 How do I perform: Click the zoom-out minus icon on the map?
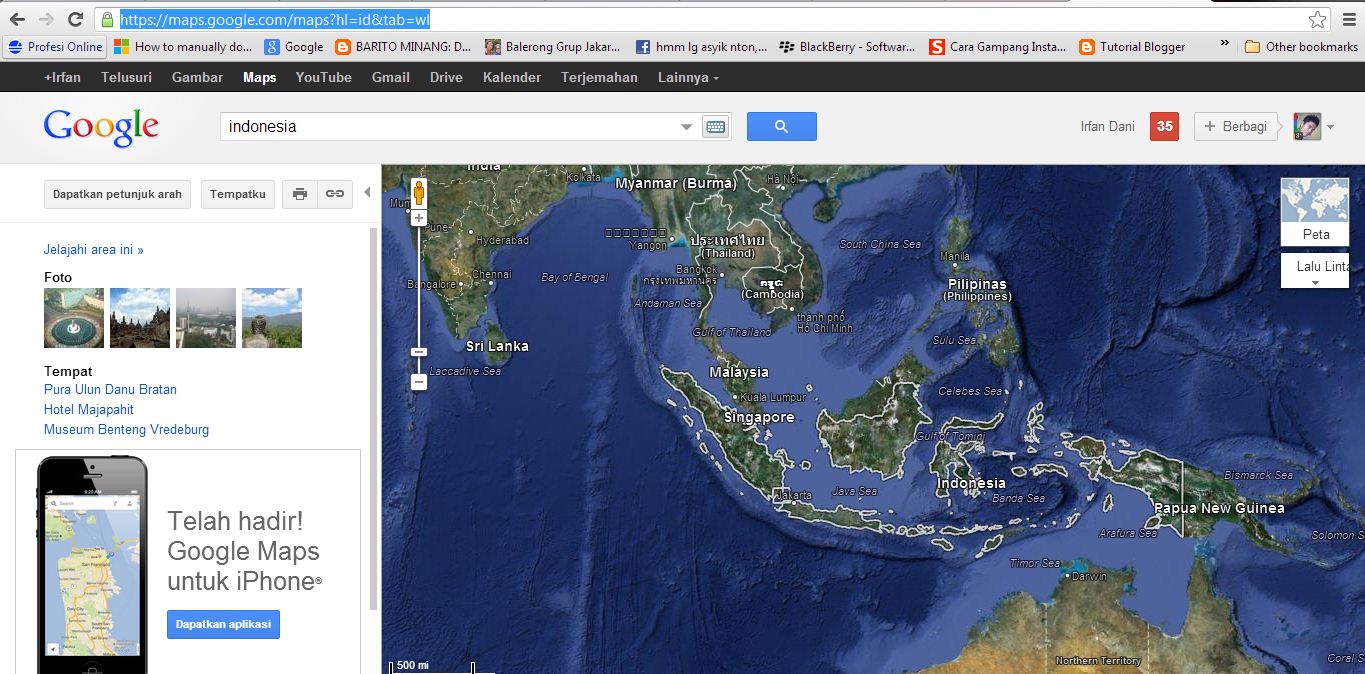coord(417,381)
